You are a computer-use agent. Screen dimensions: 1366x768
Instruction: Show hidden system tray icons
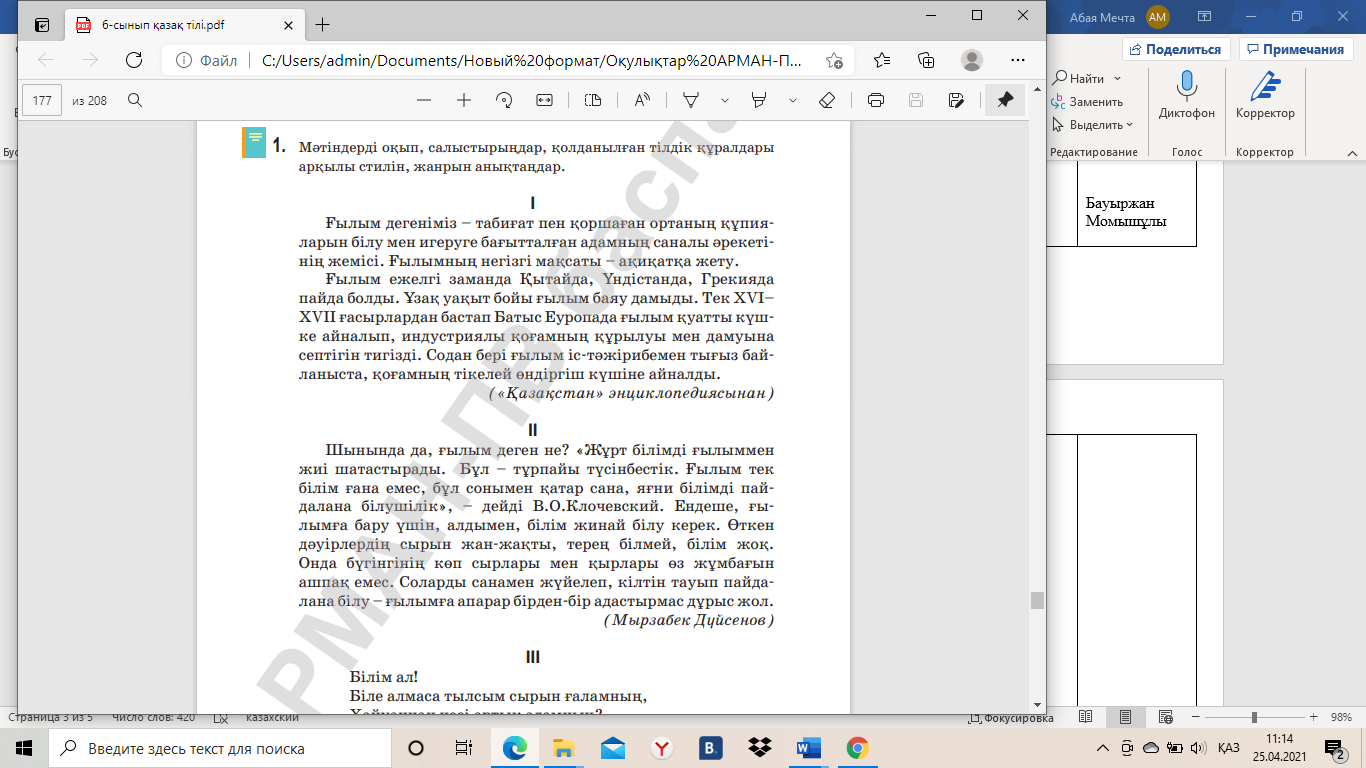click(1104, 748)
